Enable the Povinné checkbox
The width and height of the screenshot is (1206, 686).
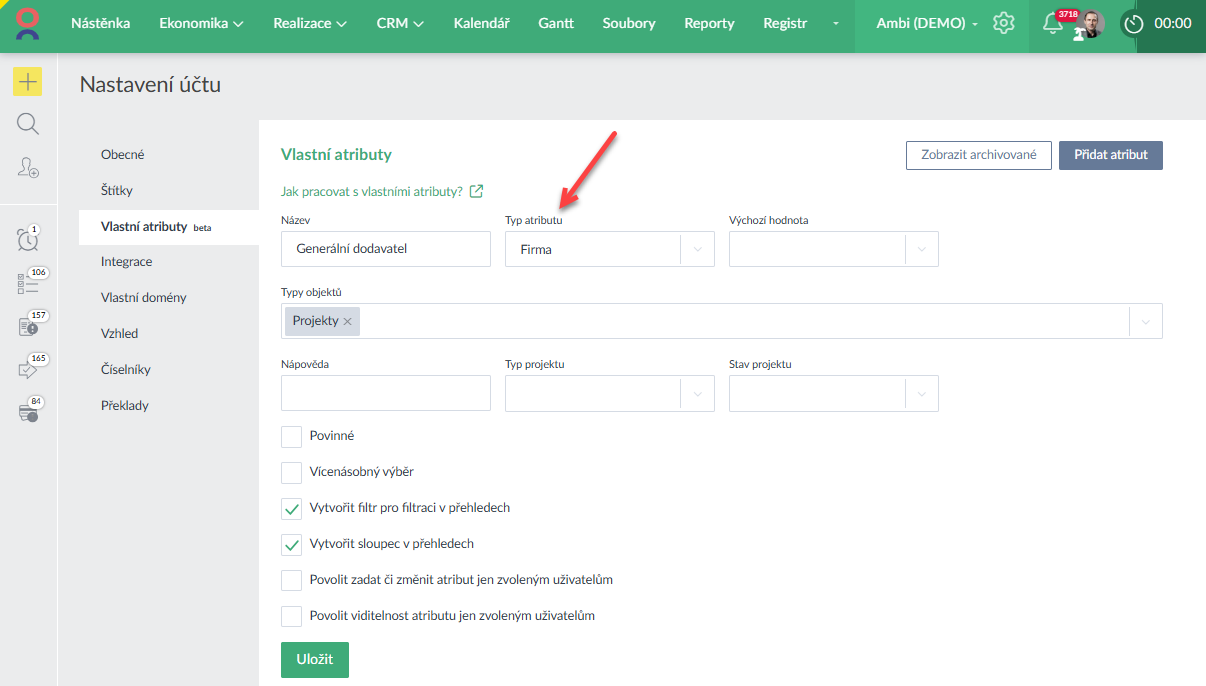291,436
